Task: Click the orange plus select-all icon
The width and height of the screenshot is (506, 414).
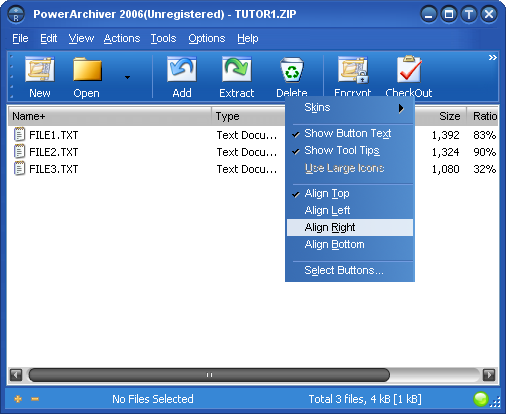Action: (18, 399)
